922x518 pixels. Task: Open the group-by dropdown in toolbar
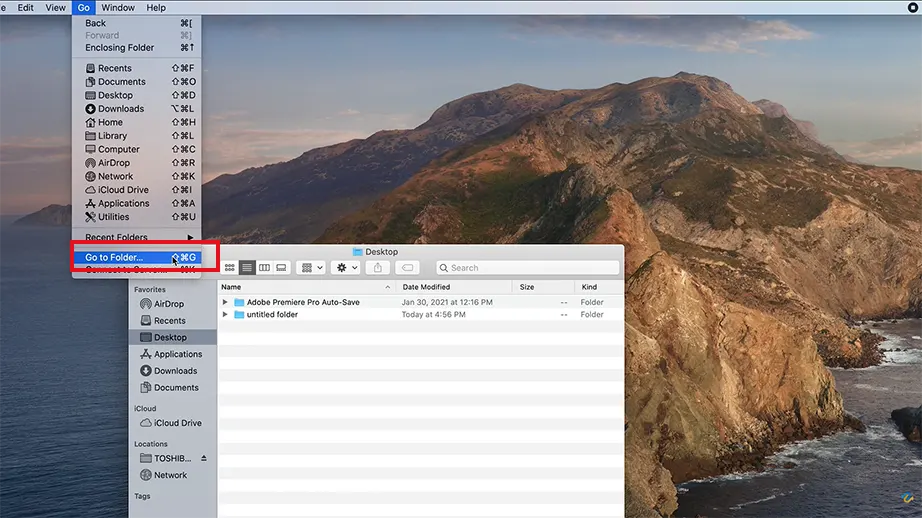(x=312, y=268)
